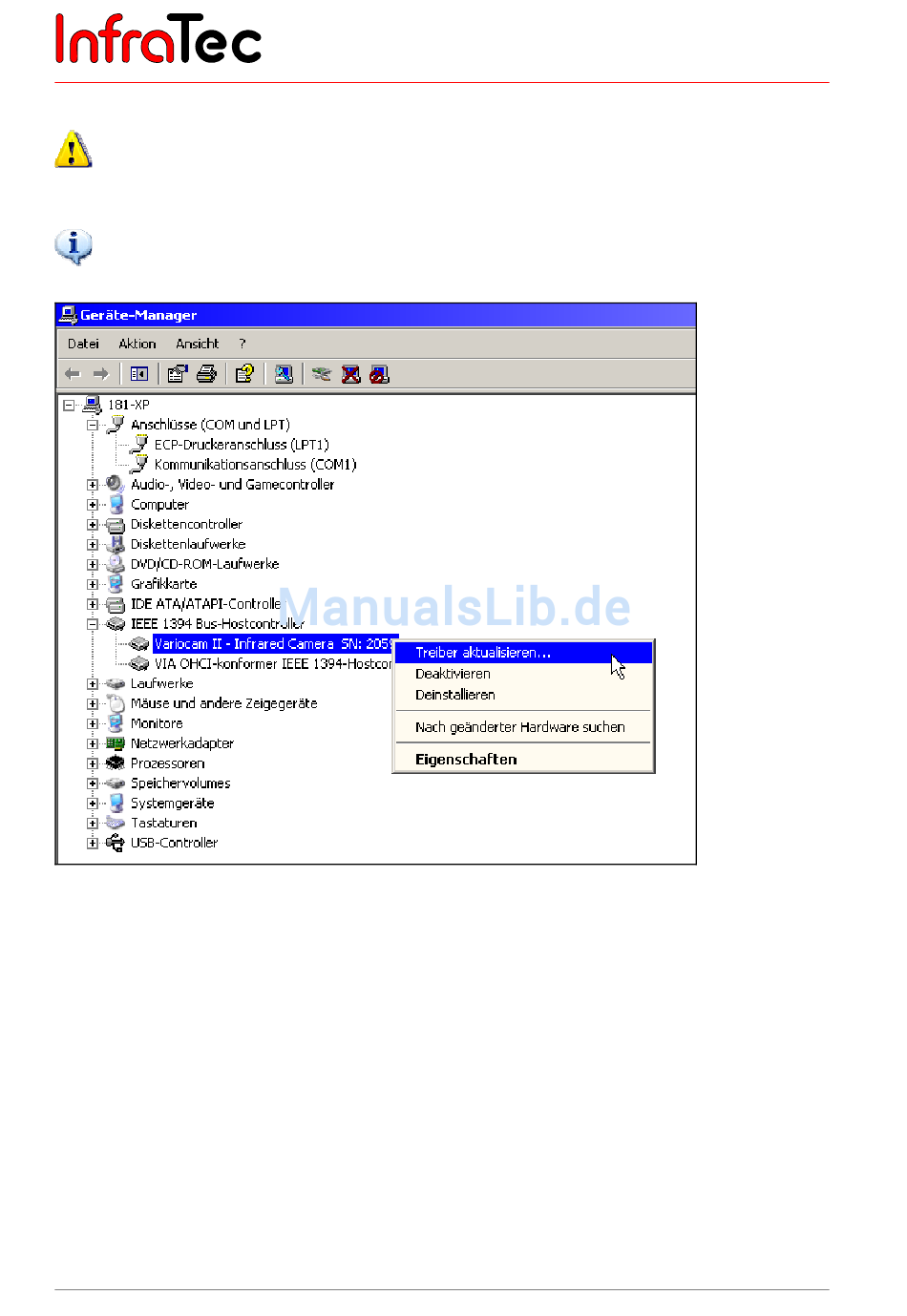The height and width of the screenshot is (1316, 907).
Task: Select the Diskettenlaufwerke label
Action: pos(188,545)
